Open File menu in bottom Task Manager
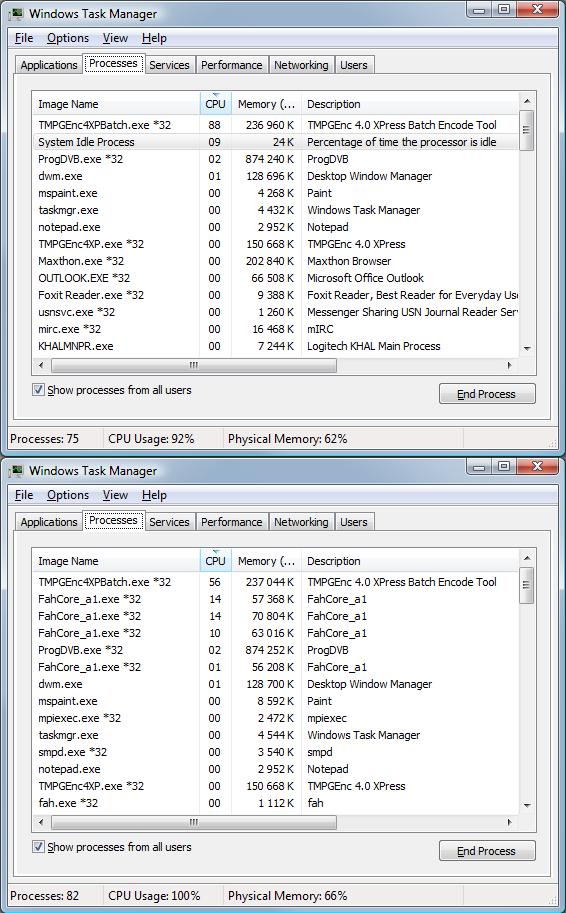Image resolution: width=566 pixels, height=913 pixels. pyautogui.click(x=24, y=495)
